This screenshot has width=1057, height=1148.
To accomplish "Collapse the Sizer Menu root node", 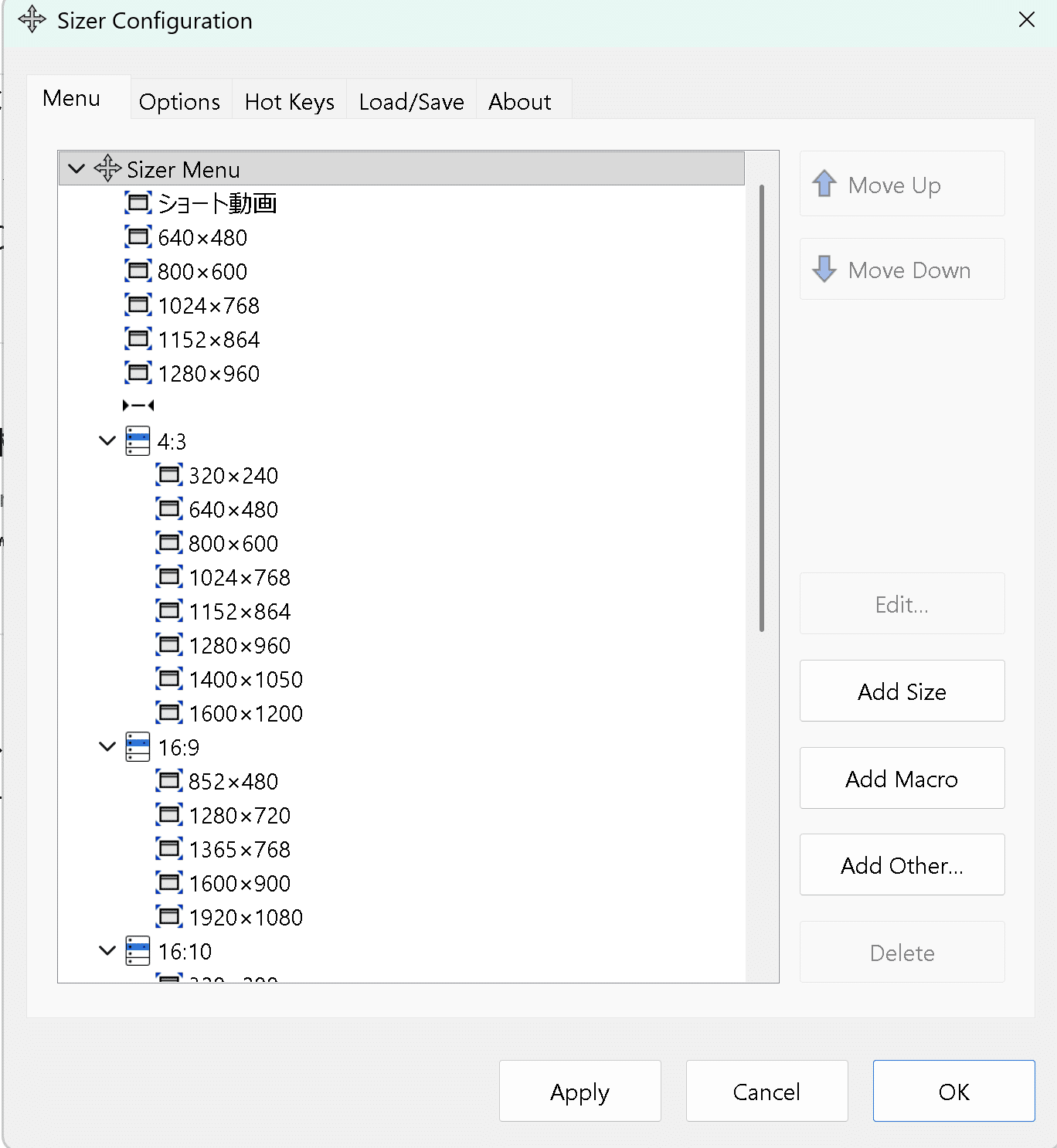I will (76, 168).
